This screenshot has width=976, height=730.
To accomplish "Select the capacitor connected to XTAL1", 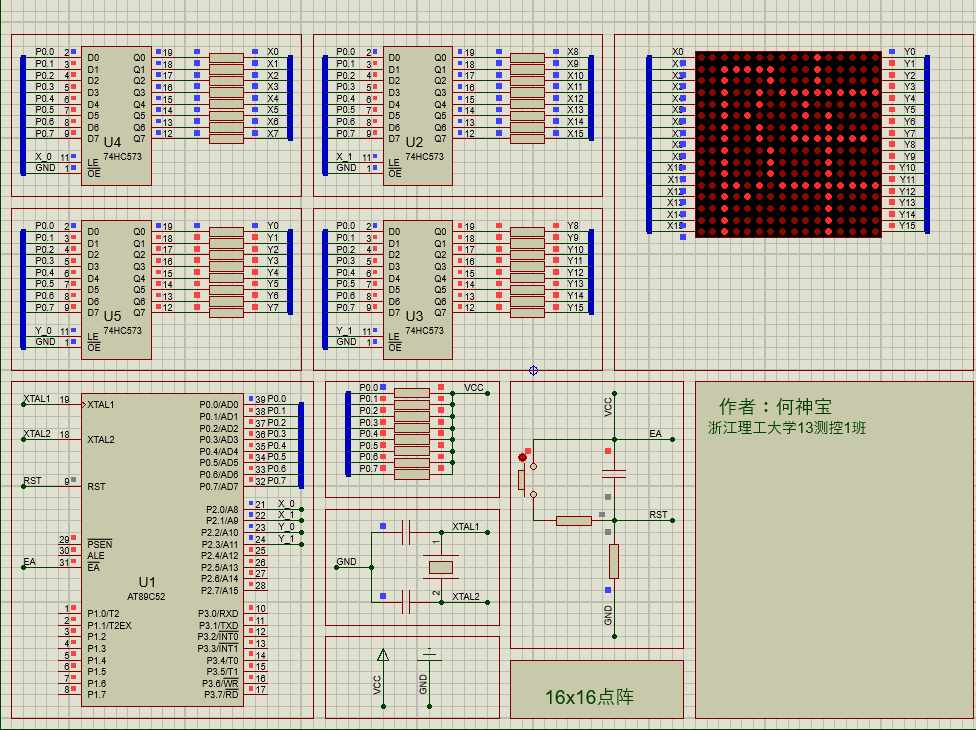I will click(x=406, y=533).
